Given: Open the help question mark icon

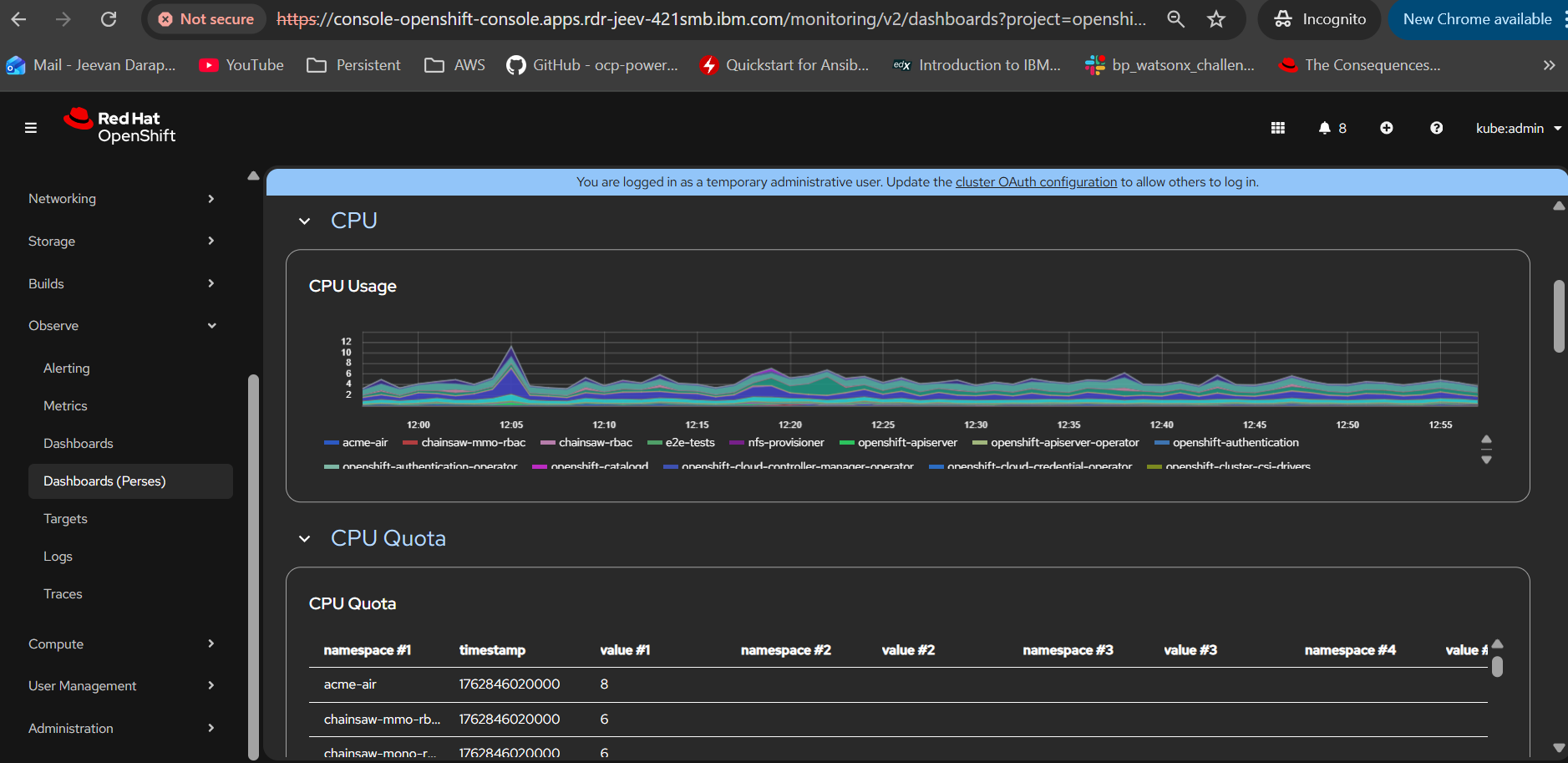Looking at the screenshot, I should pos(1436,128).
